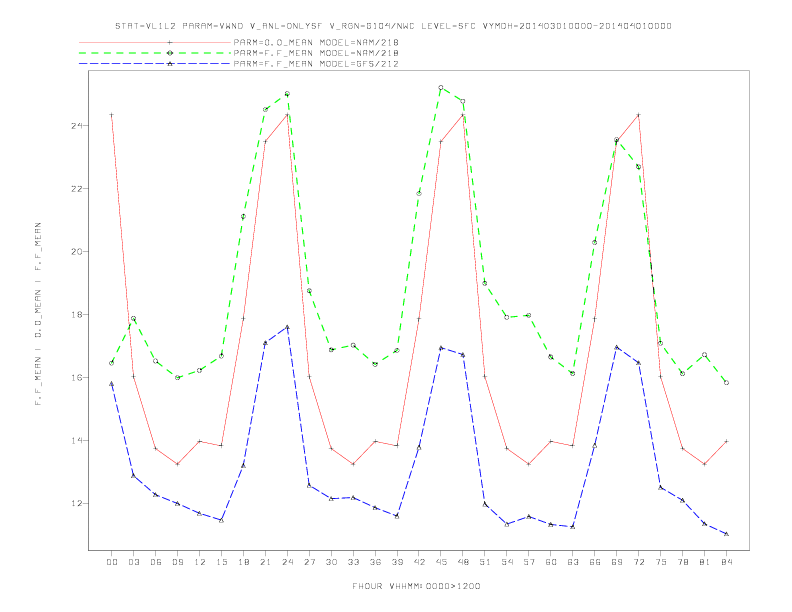
Task: Click x-axis tick label 63
Action: 573,562
